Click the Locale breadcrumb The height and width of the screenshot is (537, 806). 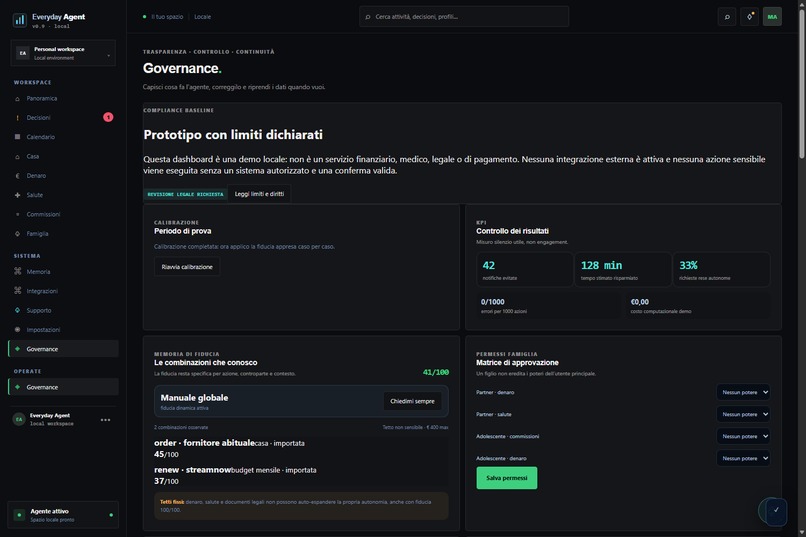click(203, 17)
